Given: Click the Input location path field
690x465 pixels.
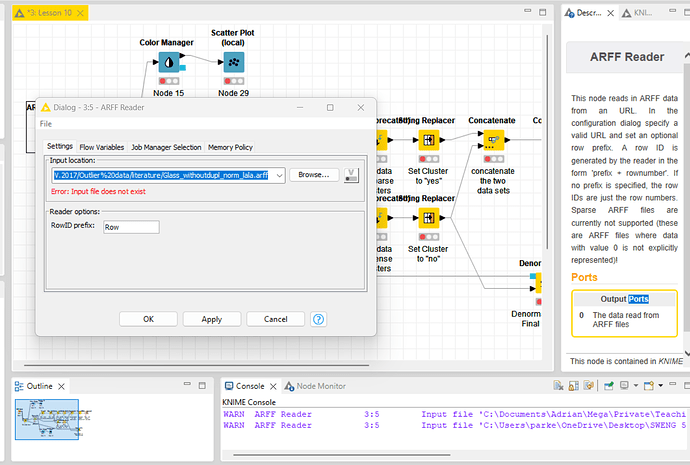Looking at the screenshot, I should 163,175.
